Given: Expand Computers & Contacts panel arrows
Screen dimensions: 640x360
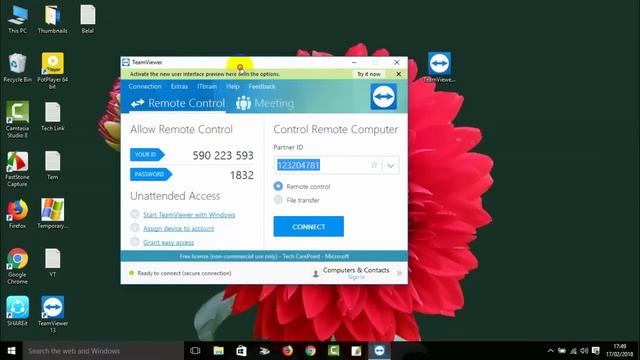Looking at the screenshot, I should (399, 273).
